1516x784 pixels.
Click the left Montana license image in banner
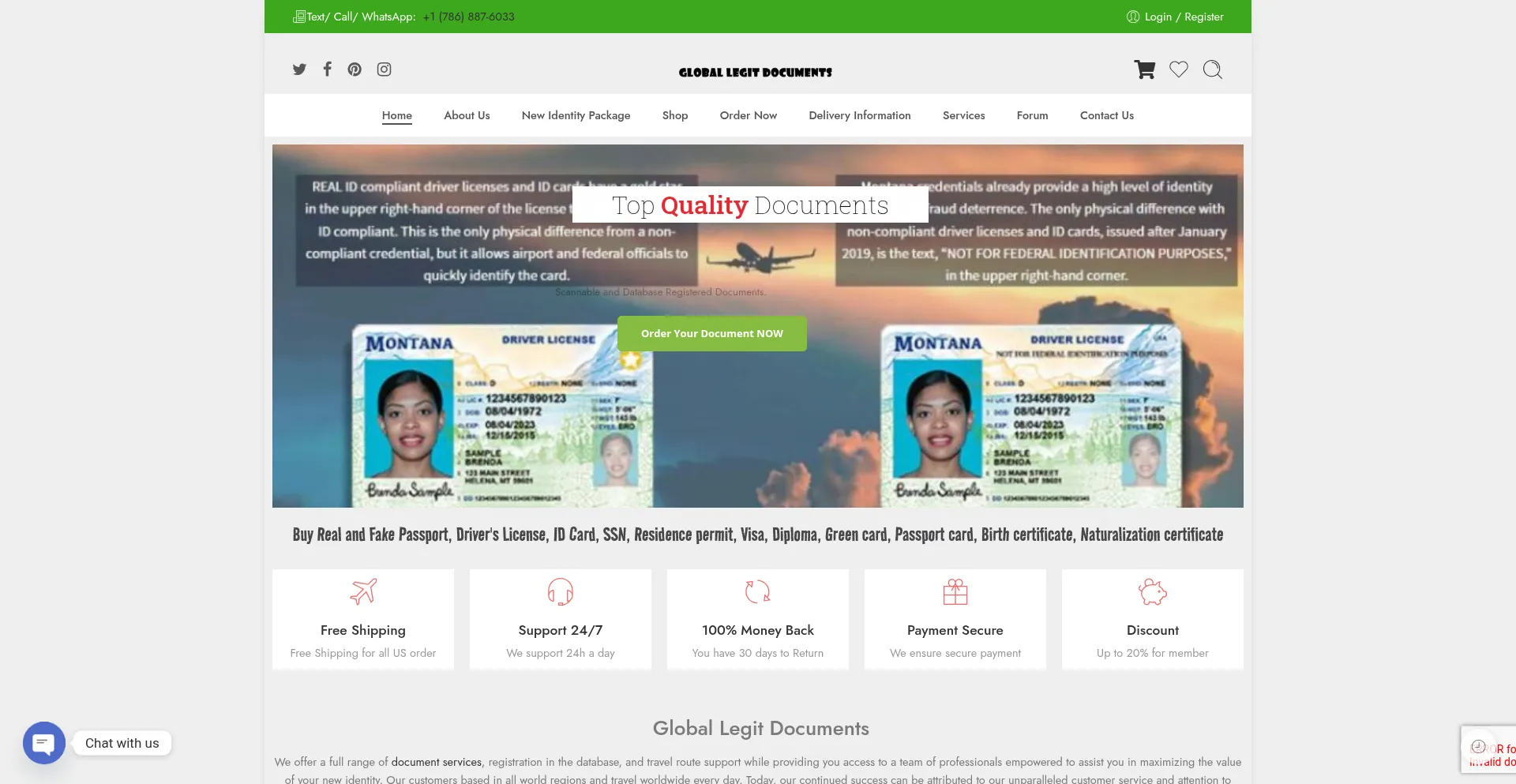click(x=502, y=416)
